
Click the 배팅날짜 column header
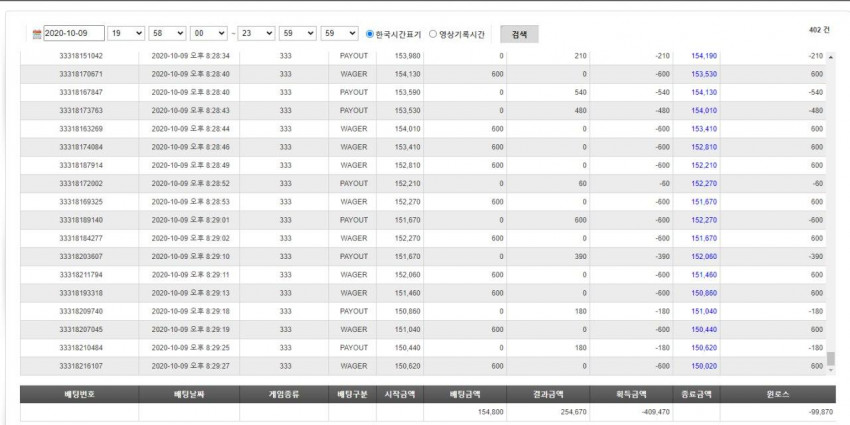pos(189,394)
